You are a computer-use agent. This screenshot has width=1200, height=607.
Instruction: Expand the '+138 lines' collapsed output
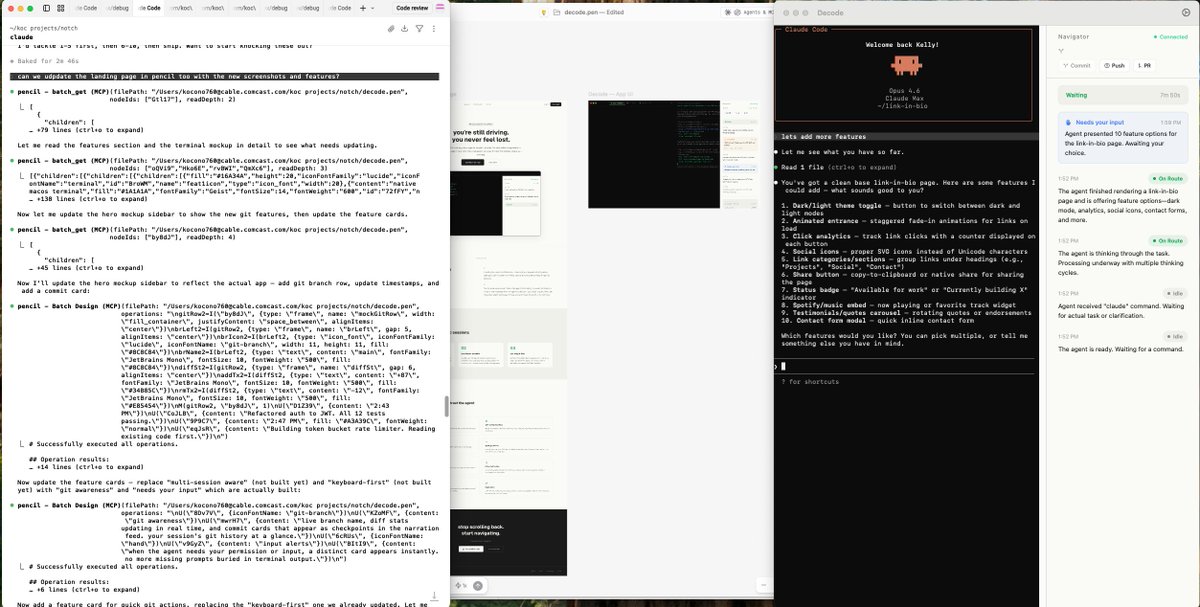tap(88, 199)
